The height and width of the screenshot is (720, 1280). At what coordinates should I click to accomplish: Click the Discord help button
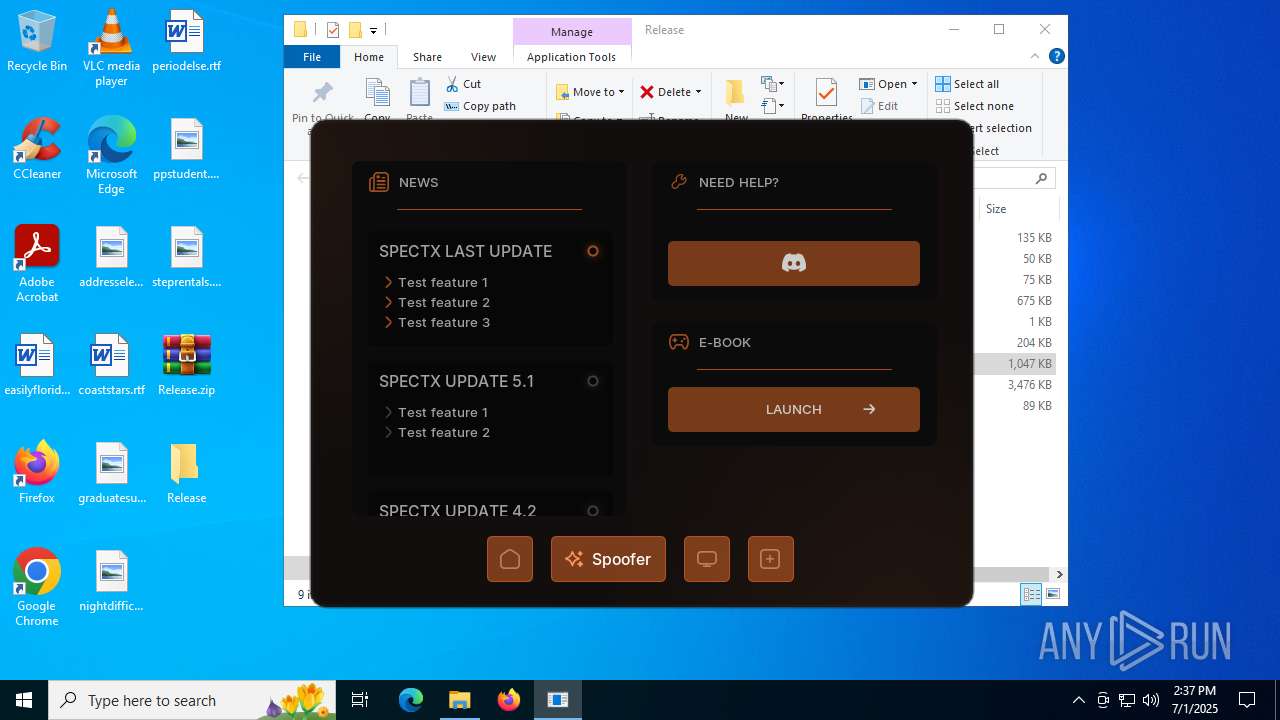pyautogui.click(x=794, y=263)
